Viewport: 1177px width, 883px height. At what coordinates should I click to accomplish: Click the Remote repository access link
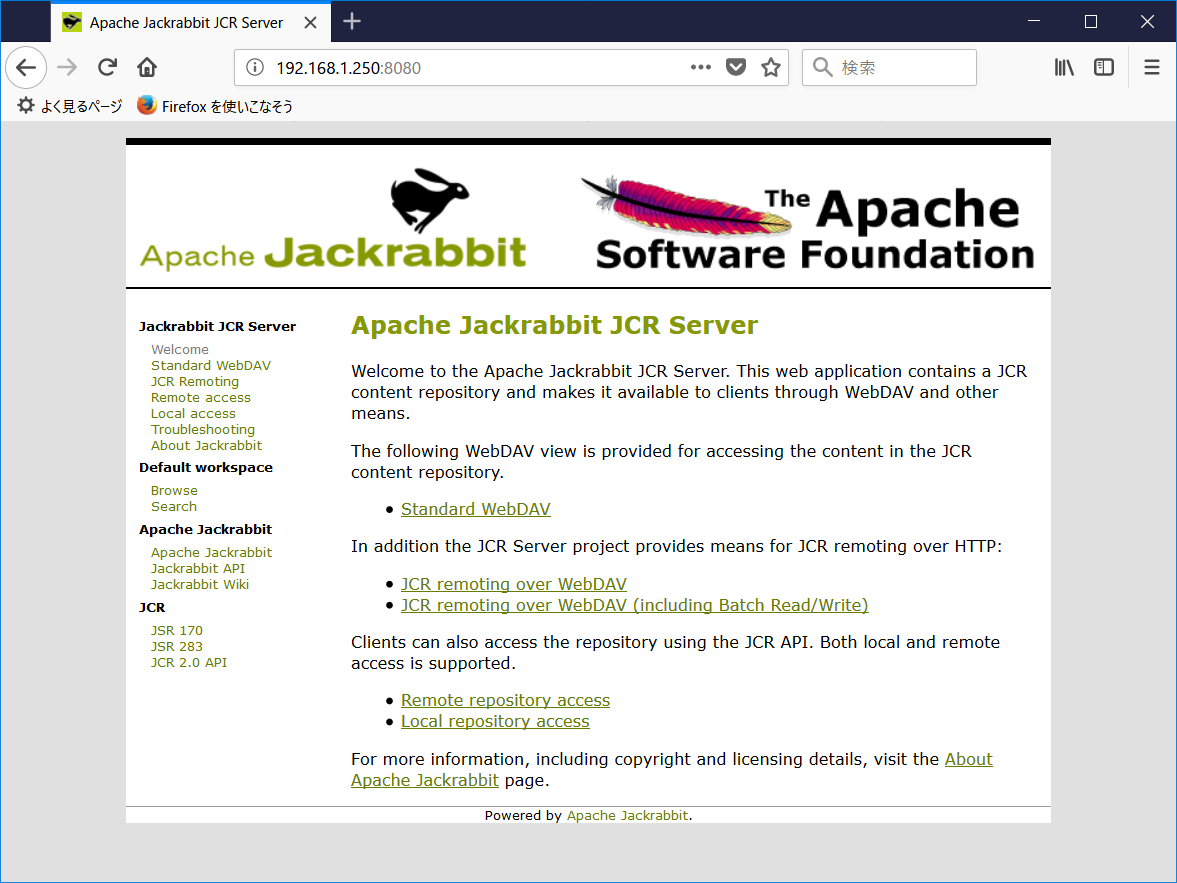pos(505,700)
